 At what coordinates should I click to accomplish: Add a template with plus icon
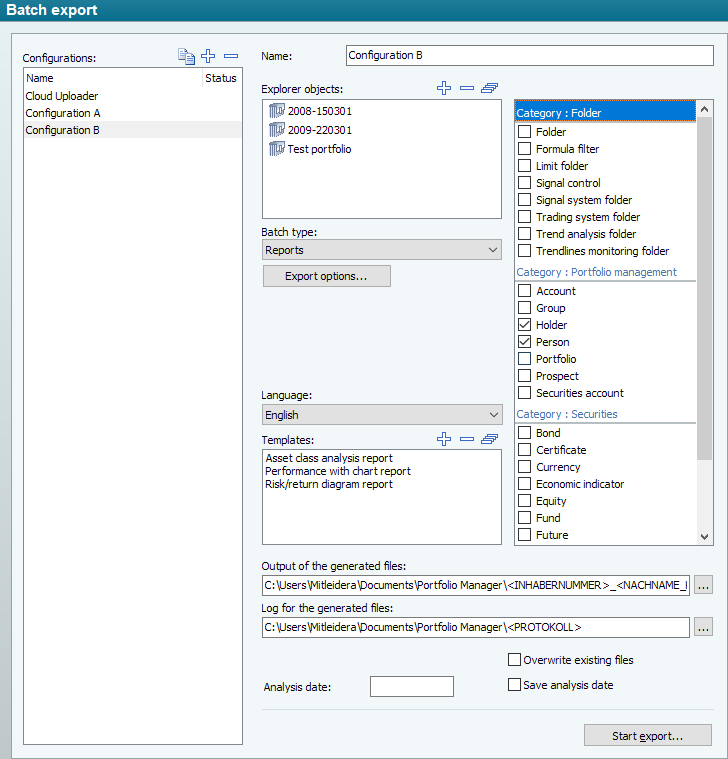pos(444,439)
